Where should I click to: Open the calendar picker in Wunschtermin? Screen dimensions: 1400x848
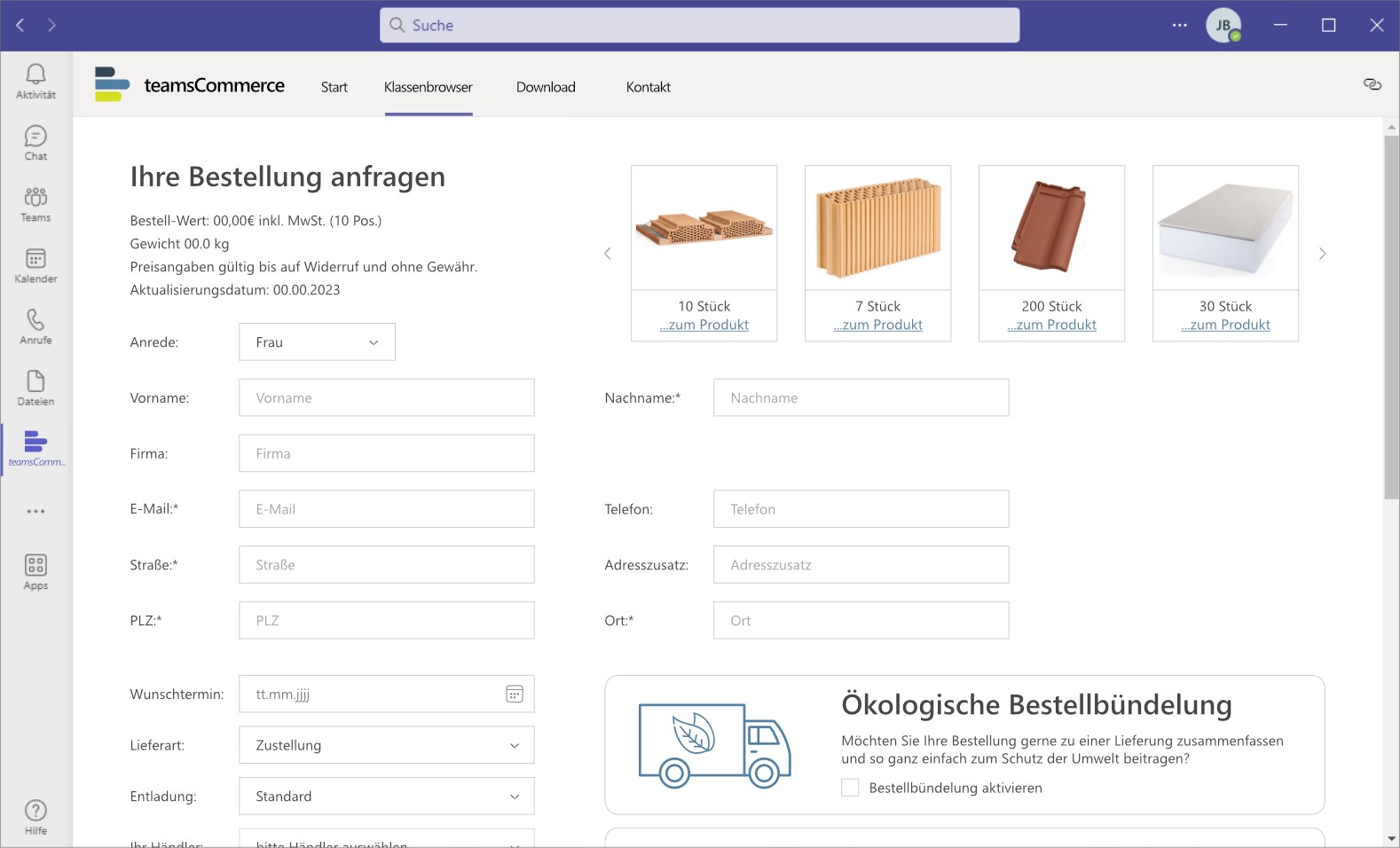[x=515, y=694]
